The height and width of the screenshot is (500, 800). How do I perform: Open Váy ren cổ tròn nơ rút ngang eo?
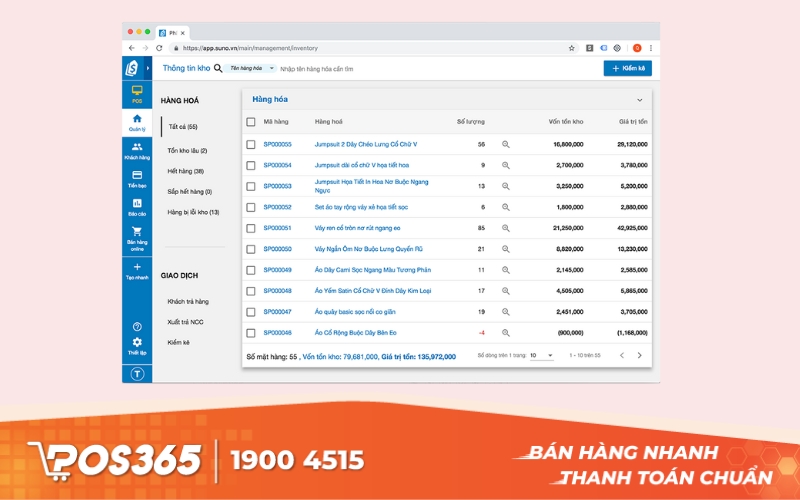pyautogui.click(x=357, y=228)
